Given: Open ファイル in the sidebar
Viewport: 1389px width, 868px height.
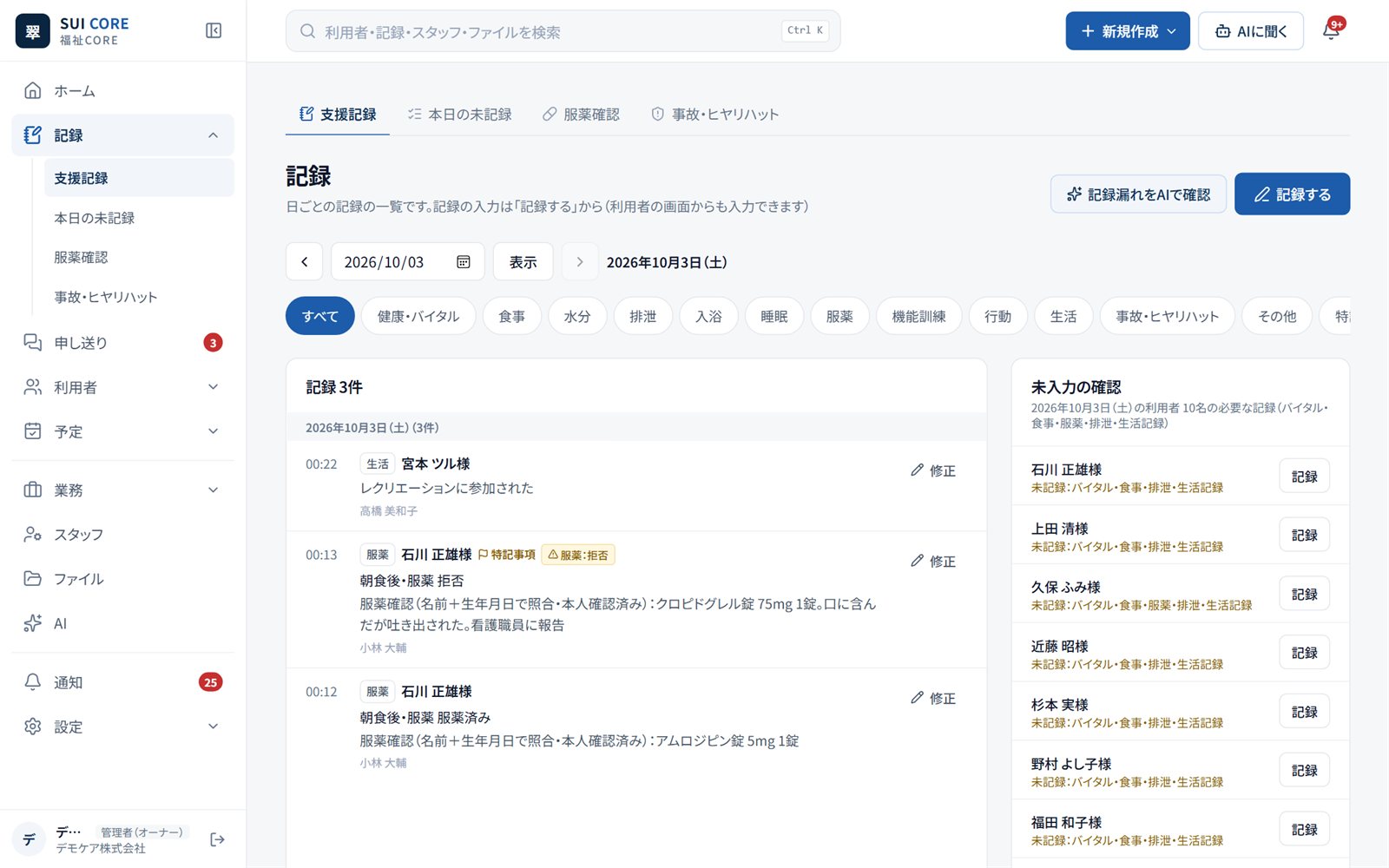Looking at the screenshot, I should click(x=123, y=579).
